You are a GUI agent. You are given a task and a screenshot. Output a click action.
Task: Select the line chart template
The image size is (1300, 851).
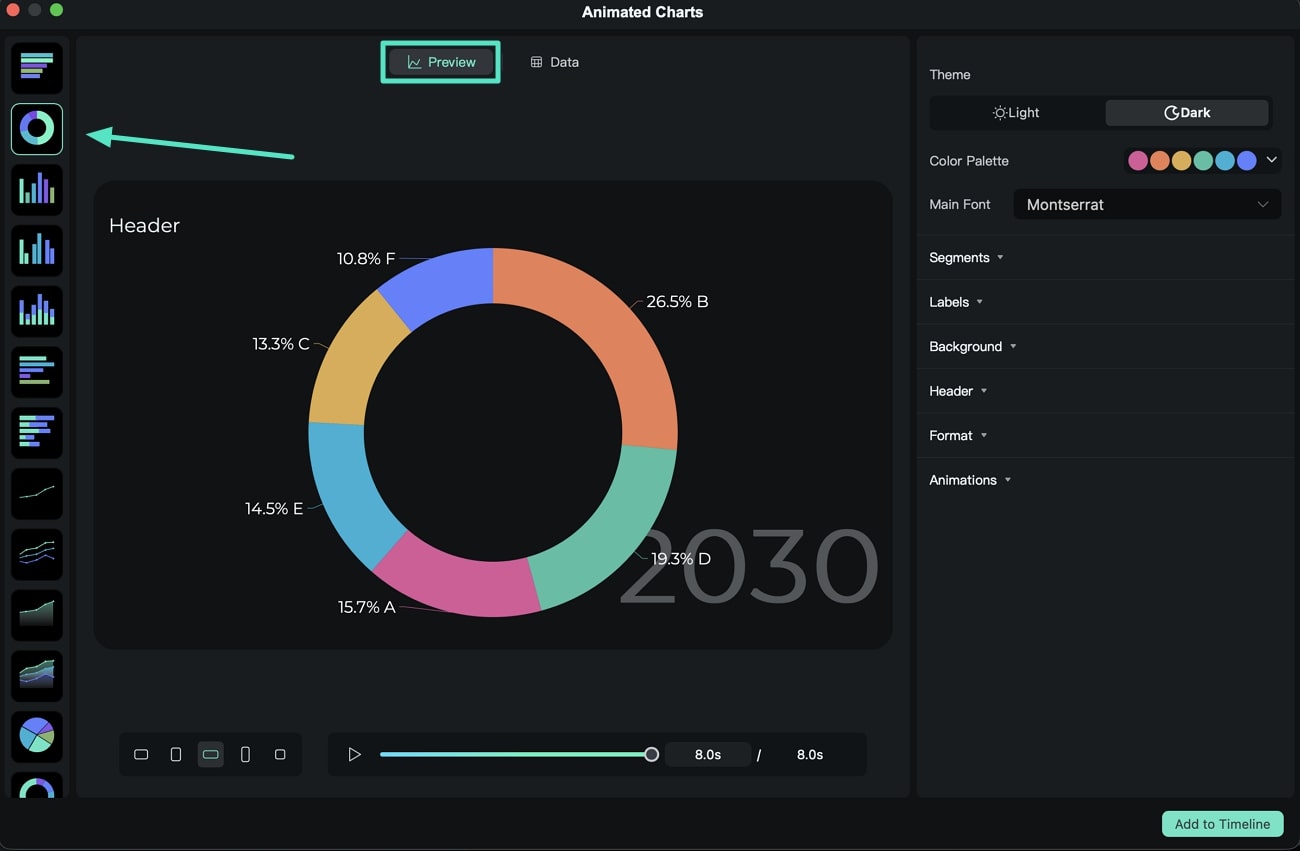click(36, 493)
